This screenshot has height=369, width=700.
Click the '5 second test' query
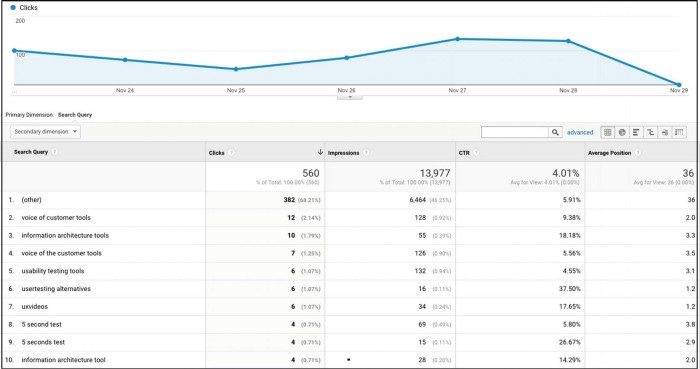[42, 324]
